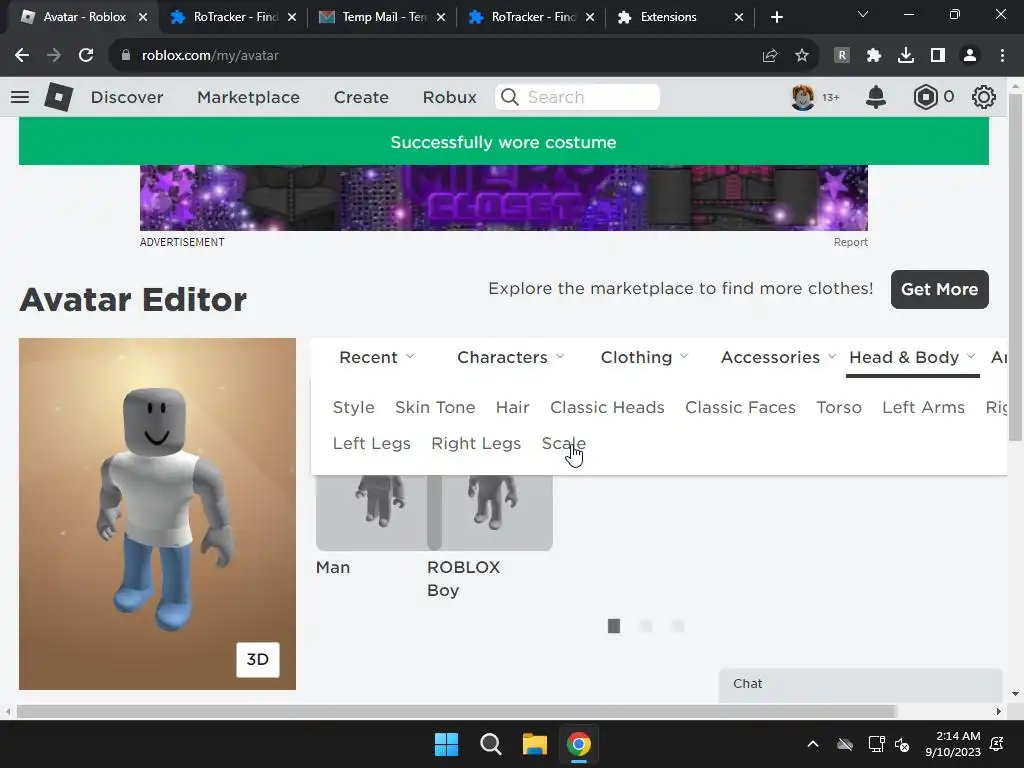Screen dimensions: 1024x768
Task: Select the Style submenu item
Action: 353,408
